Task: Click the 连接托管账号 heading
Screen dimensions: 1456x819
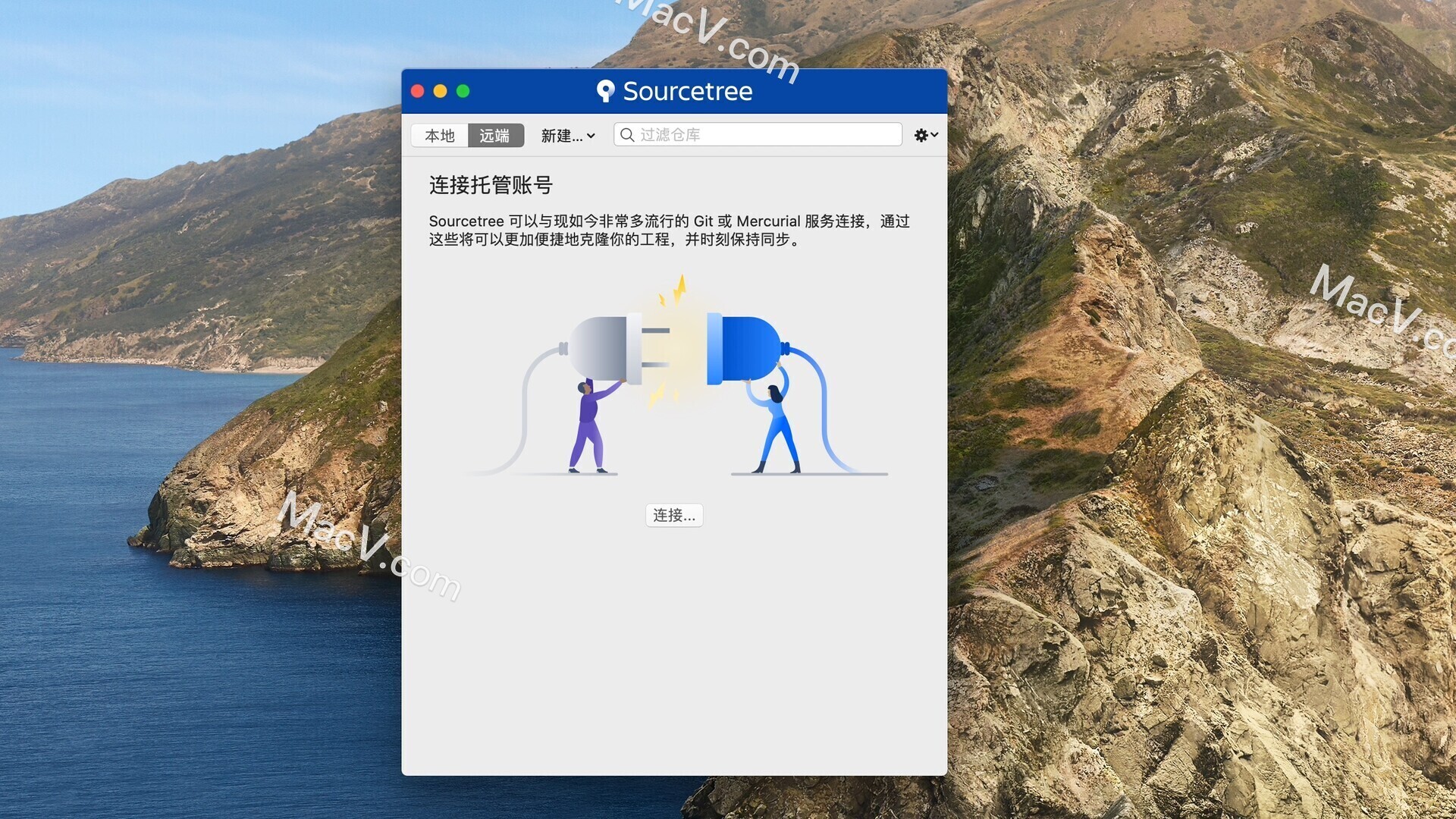Action: [x=491, y=185]
